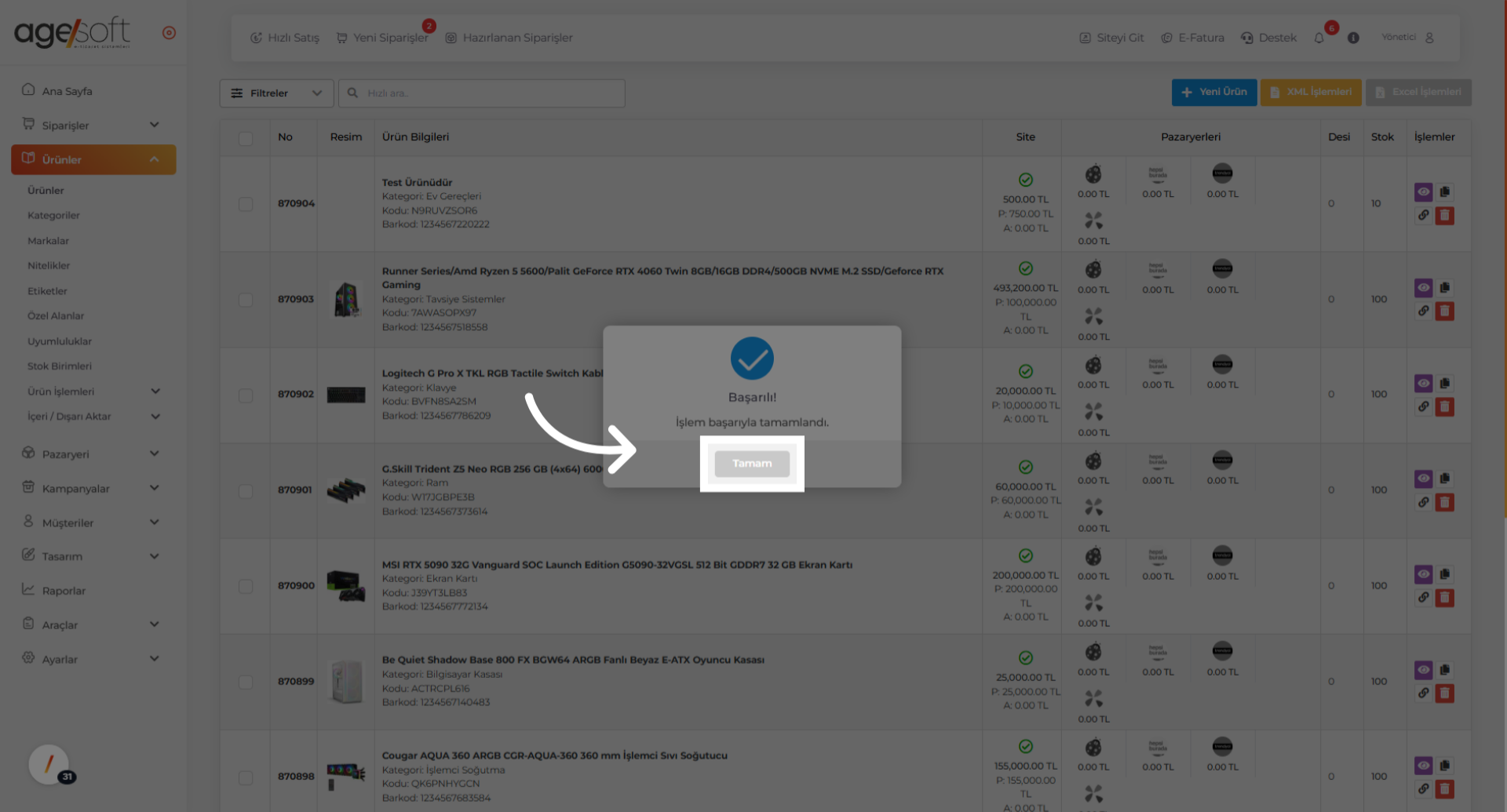Image resolution: width=1507 pixels, height=812 pixels.
Task: Select checkbox for product 870902
Action: [246, 395]
